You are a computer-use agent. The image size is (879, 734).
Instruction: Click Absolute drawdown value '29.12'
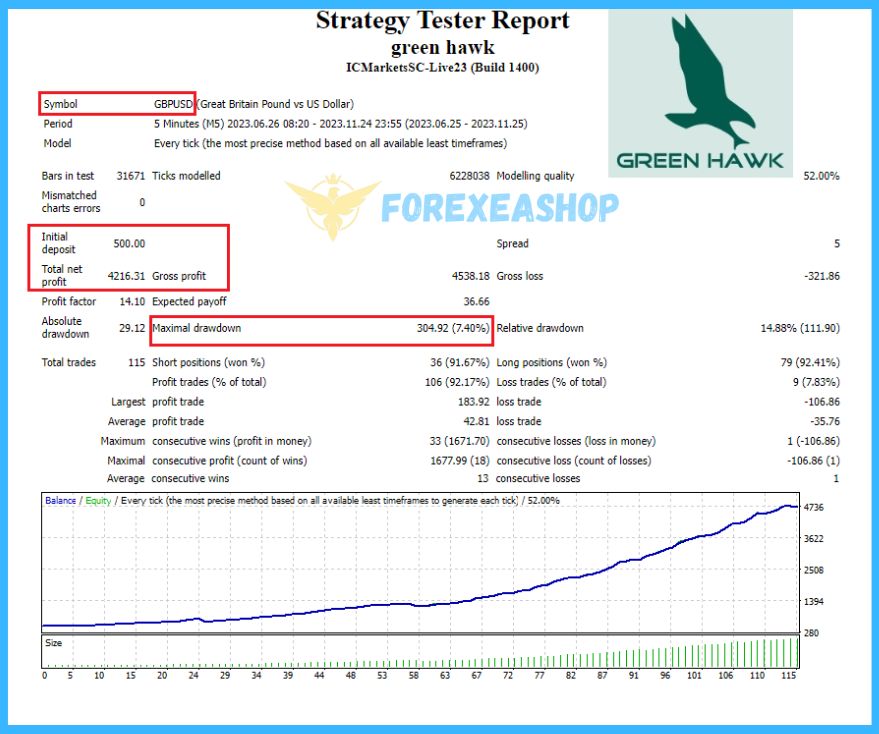click(x=132, y=327)
